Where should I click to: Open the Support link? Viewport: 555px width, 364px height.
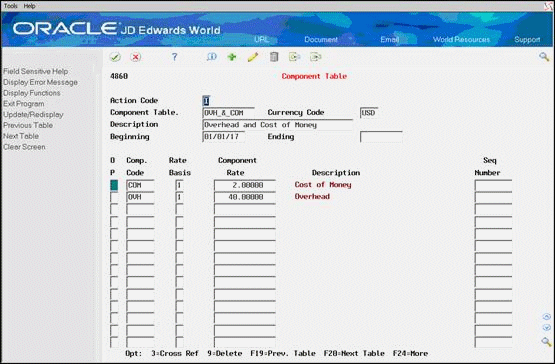tap(527, 39)
